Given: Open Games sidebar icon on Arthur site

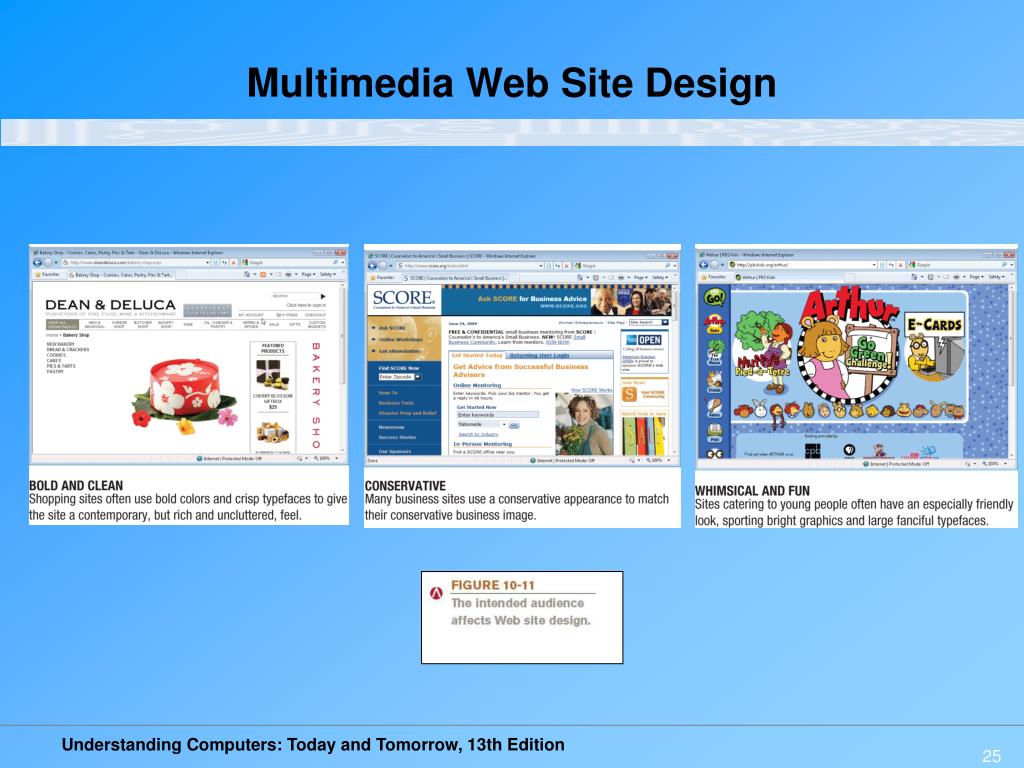Looking at the screenshot, I should (x=715, y=408).
